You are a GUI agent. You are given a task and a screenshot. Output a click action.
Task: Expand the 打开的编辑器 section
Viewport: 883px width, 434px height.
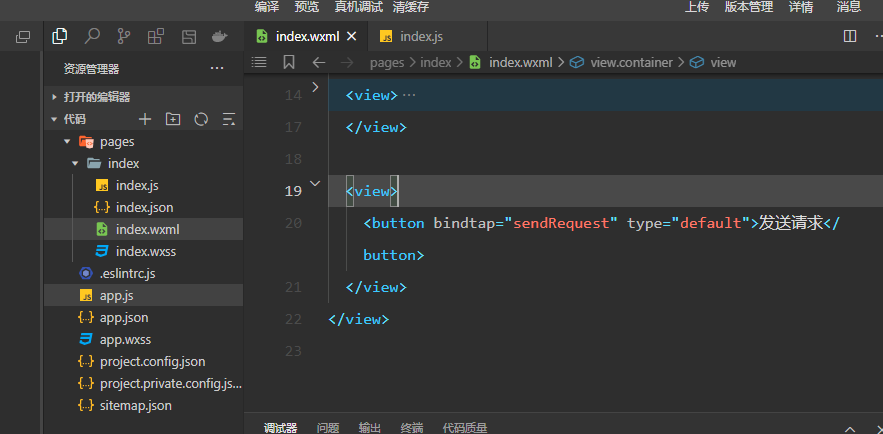click(54, 97)
